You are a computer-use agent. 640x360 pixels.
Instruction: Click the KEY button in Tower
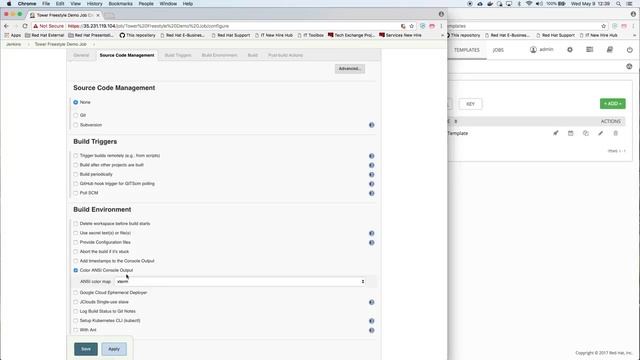tap(470, 104)
